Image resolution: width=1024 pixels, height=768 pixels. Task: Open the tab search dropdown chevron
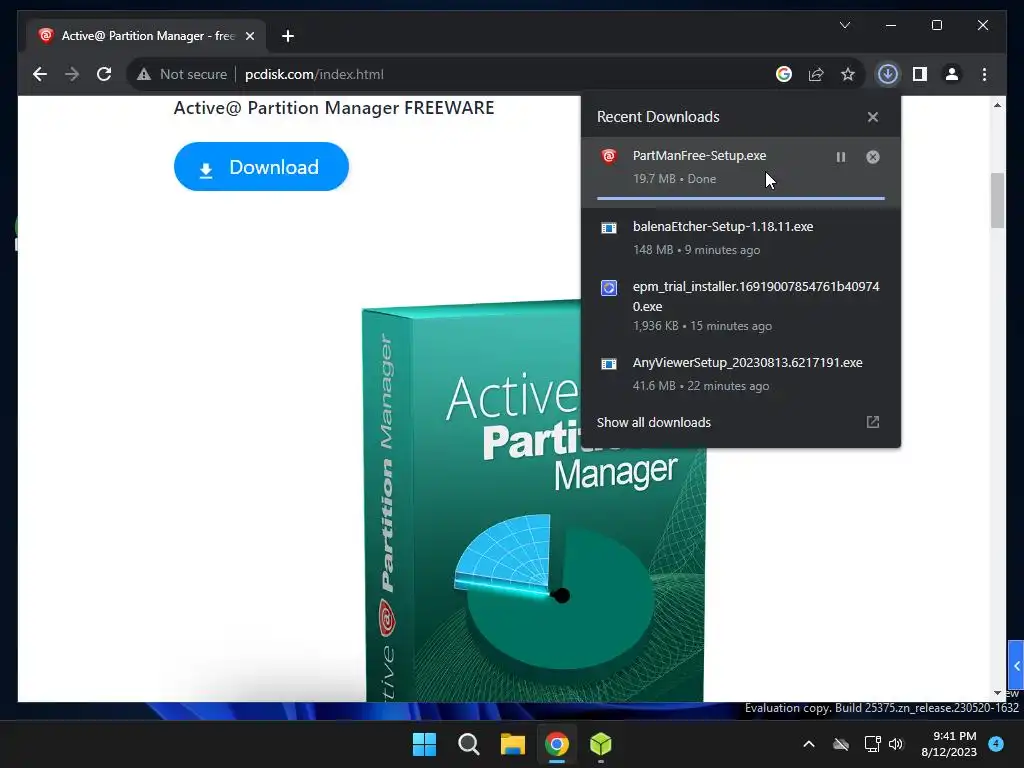(x=844, y=25)
